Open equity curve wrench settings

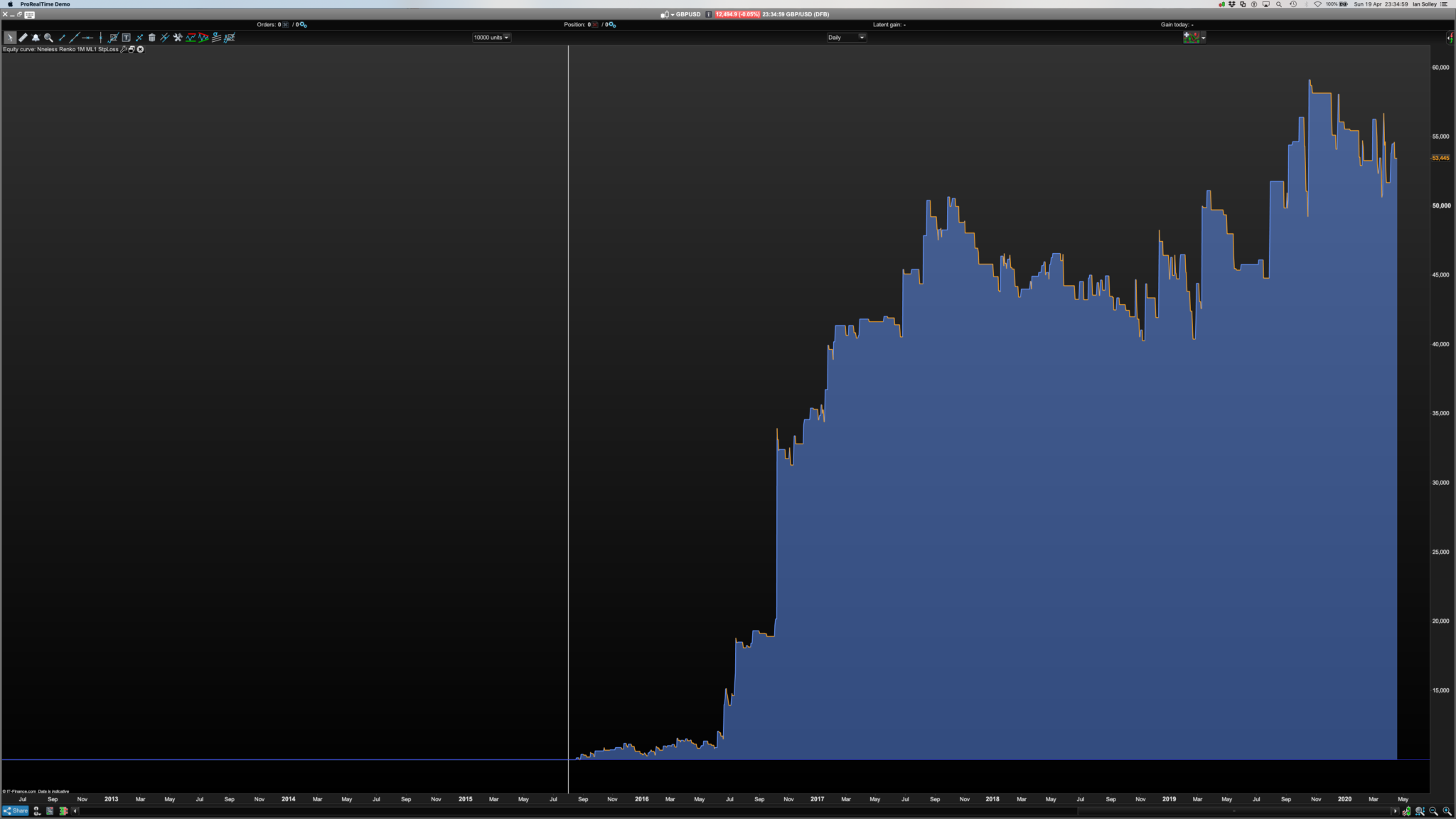coord(124,49)
